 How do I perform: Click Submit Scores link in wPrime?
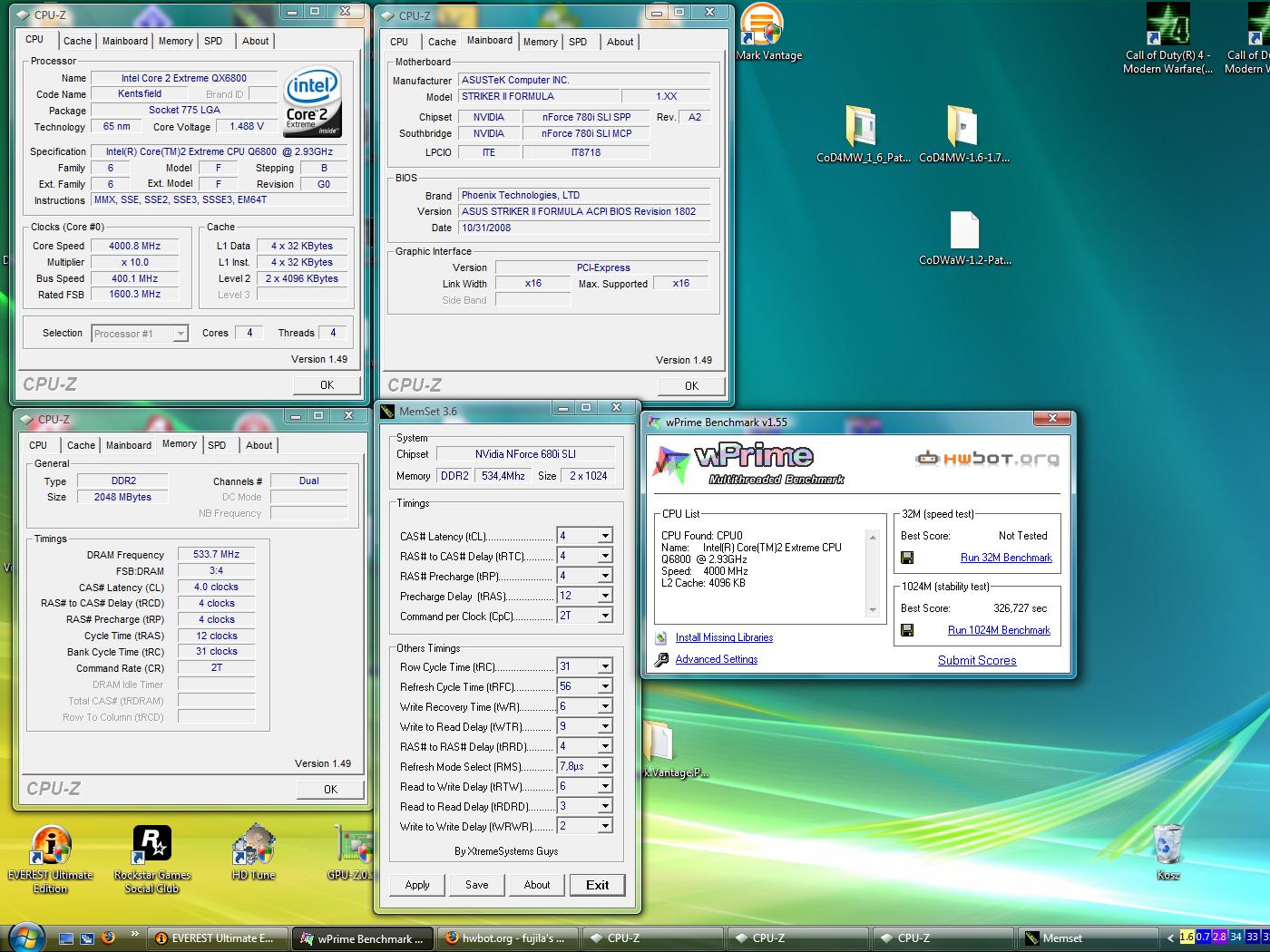pos(977,660)
